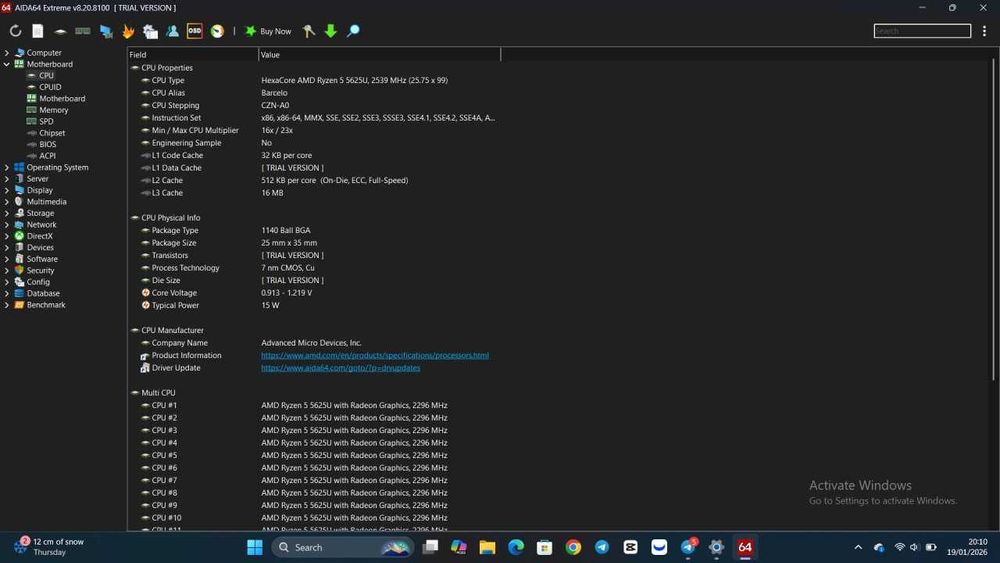
Task: Select the CPU Type row
Action: 314,80
